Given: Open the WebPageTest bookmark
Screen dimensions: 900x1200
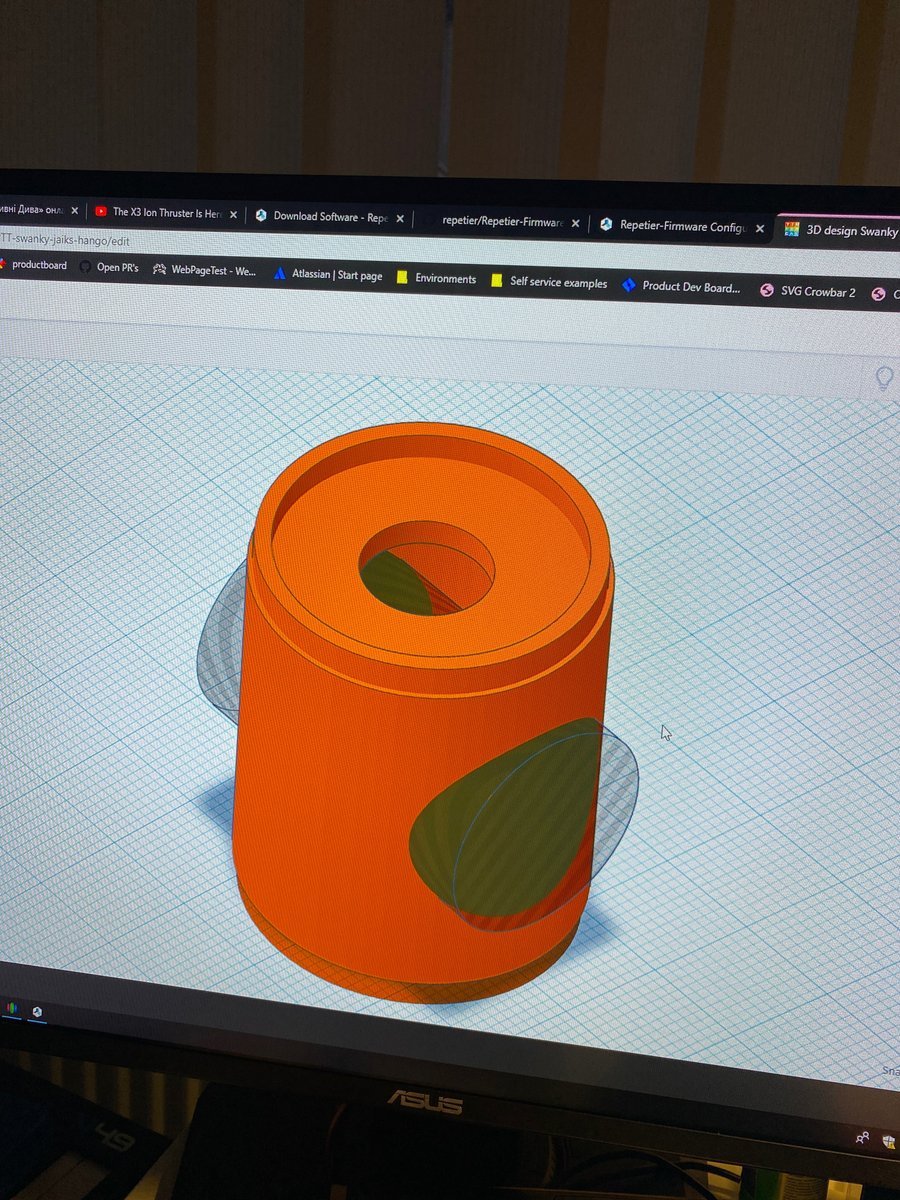Looking at the screenshot, I should [x=205, y=270].
